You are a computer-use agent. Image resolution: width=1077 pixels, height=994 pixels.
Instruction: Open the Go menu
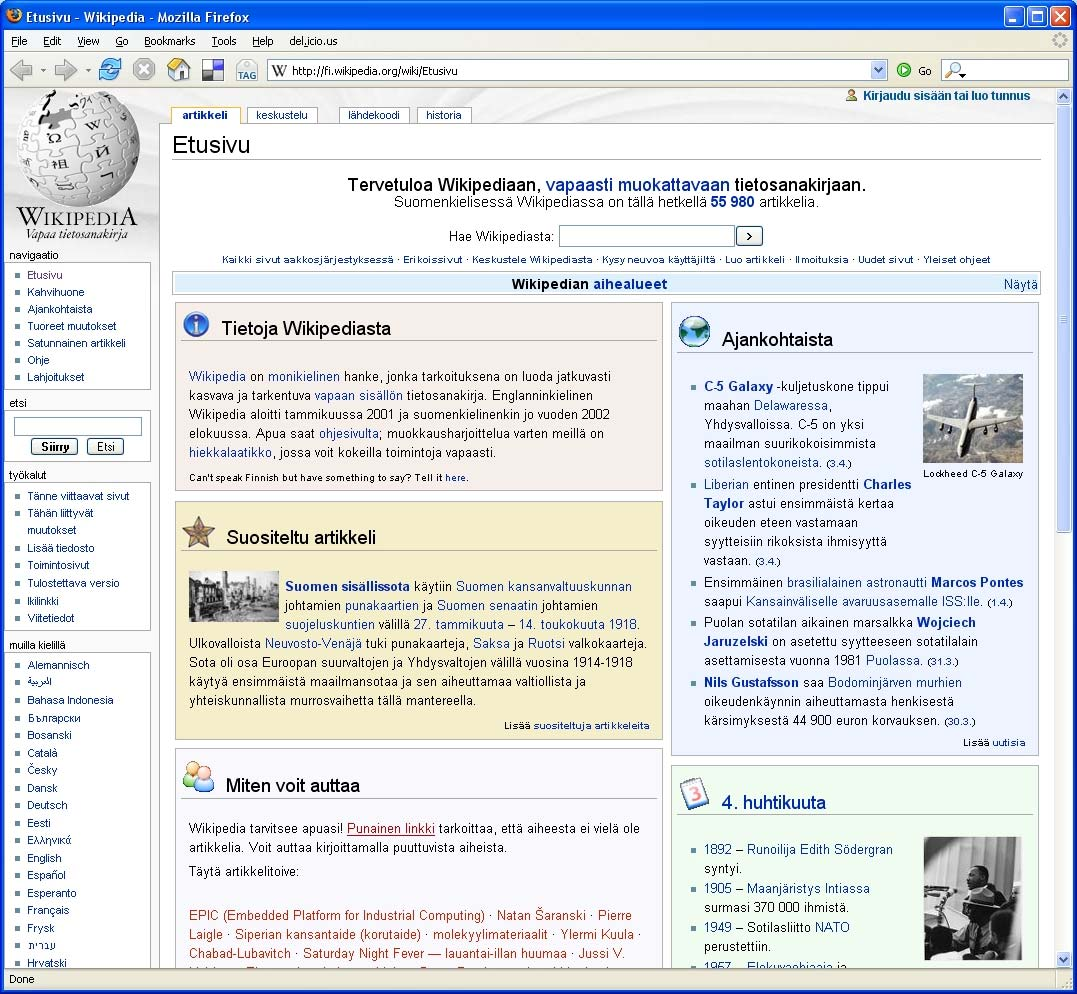122,41
